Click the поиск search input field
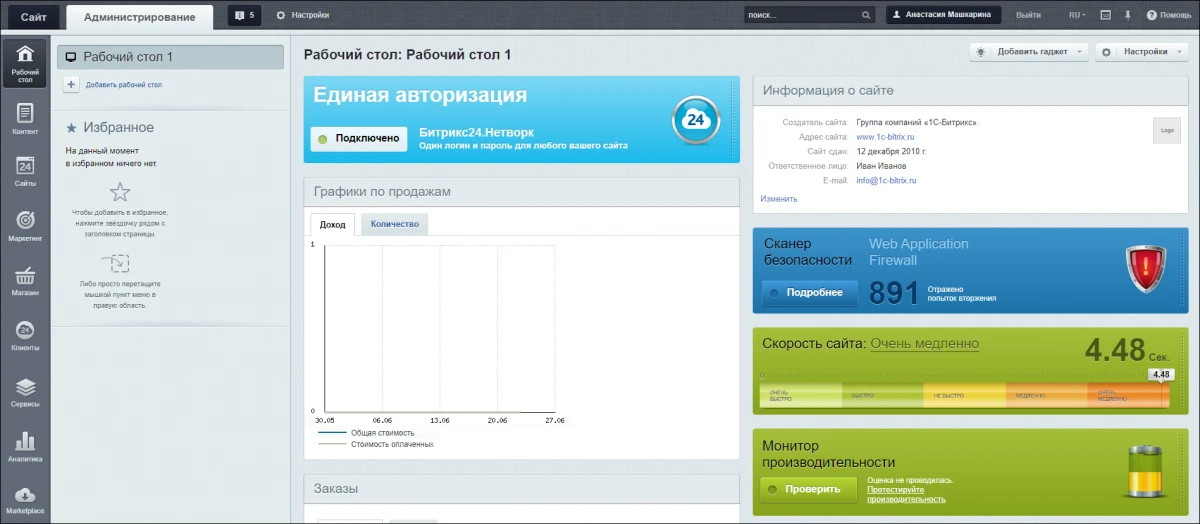Image resolution: width=1200 pixels, height=524 pixels. click(802, 15)
